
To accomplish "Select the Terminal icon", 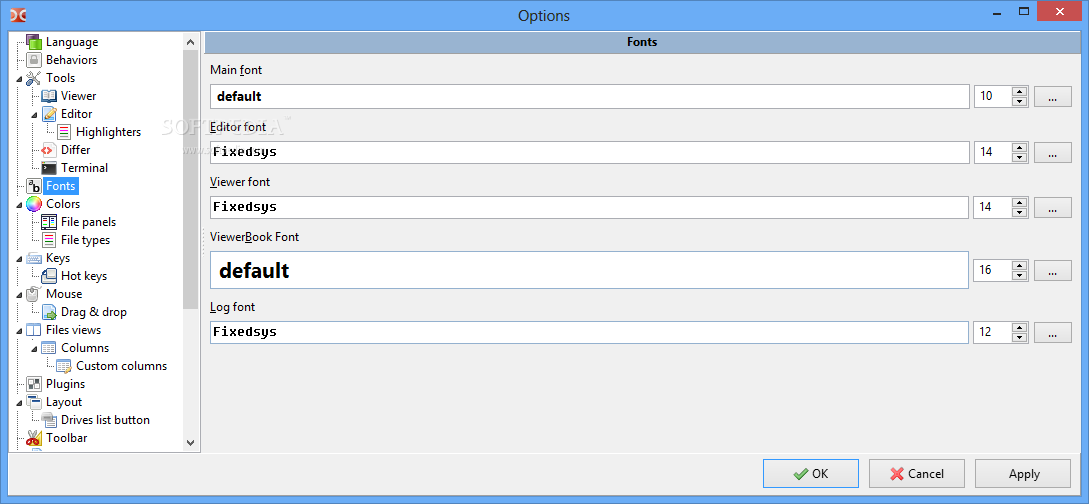I will coord(49,168).
